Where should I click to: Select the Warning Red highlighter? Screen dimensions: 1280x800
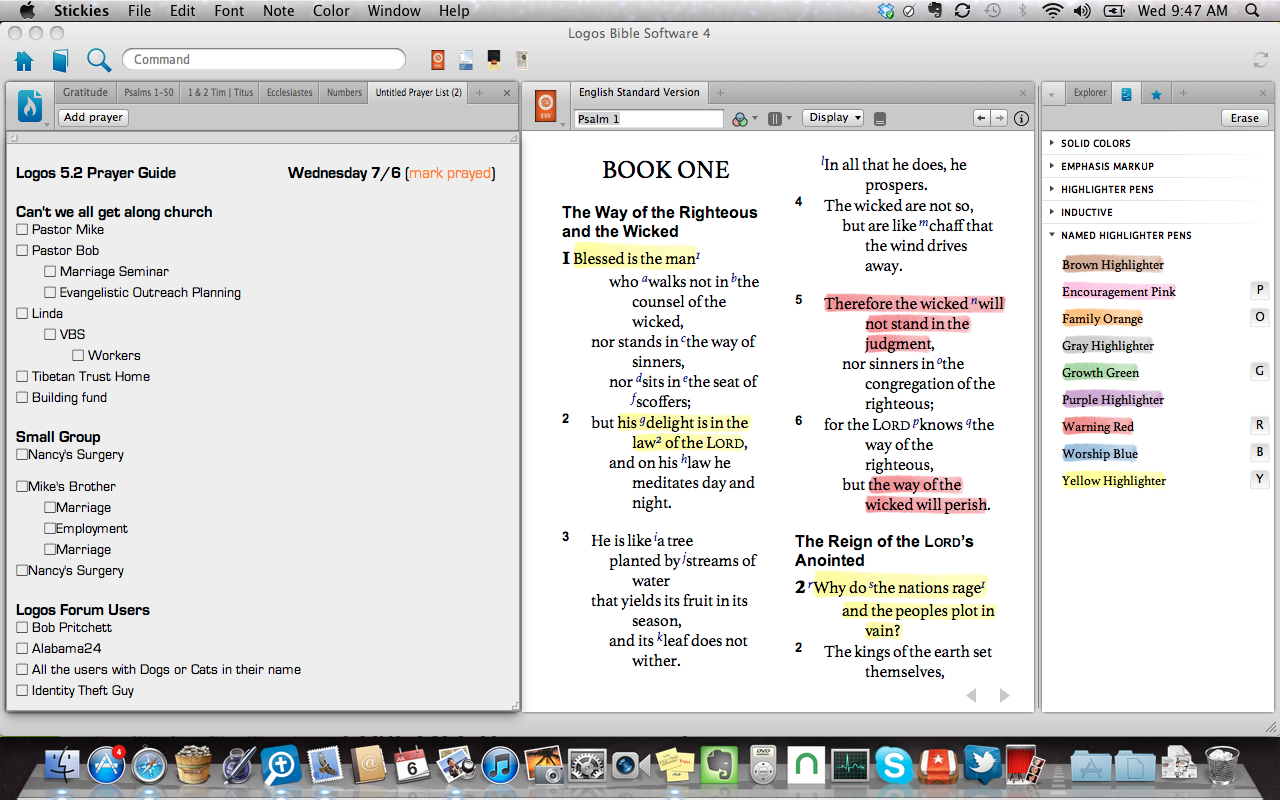pyautogui.click(x=1098, y=427)
